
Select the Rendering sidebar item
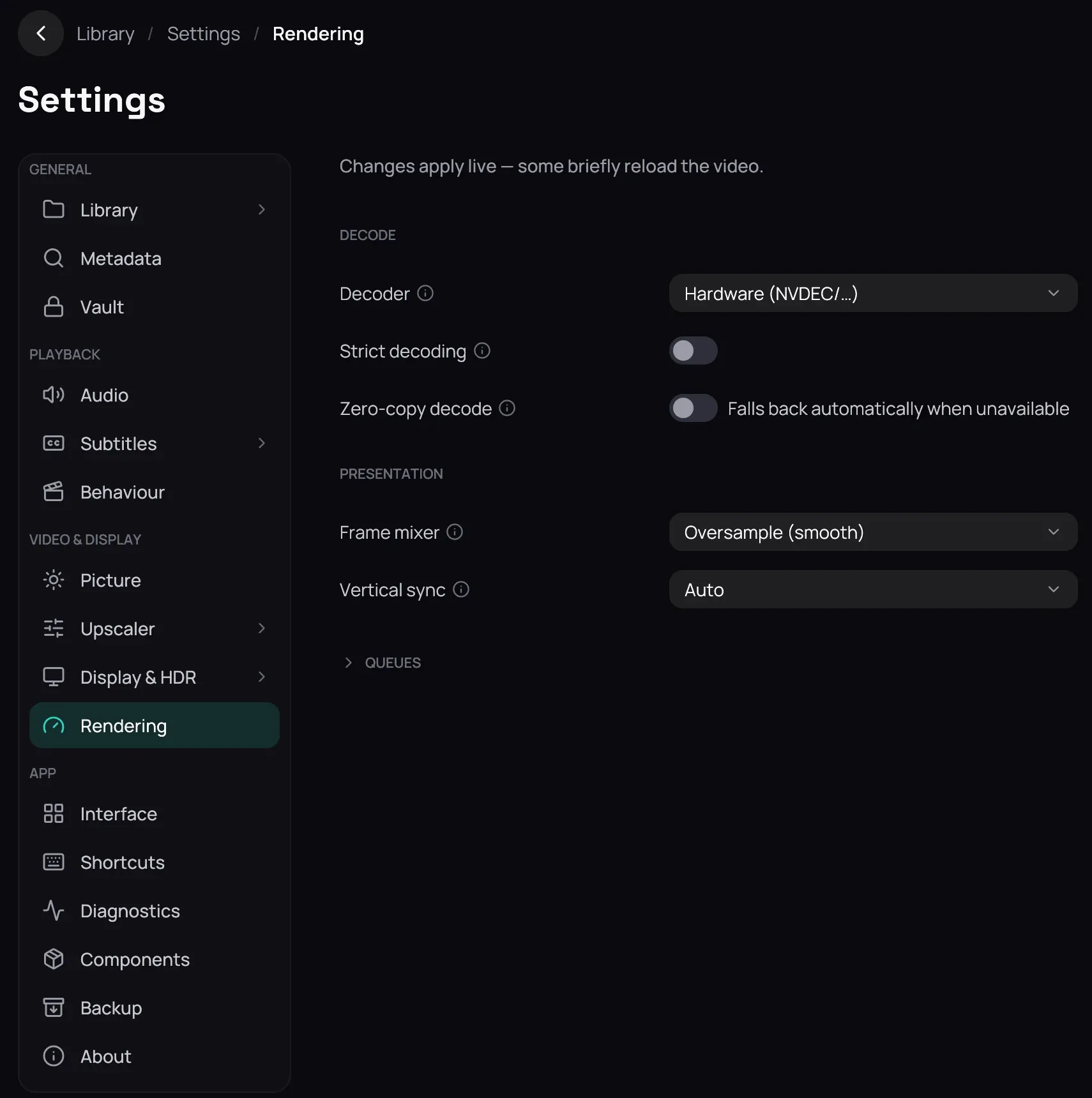coord(155,725)
